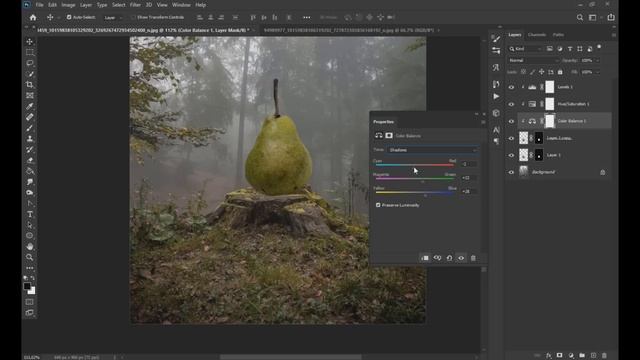Select the Eyedropper tool
Image resolution: width=640 pixels, height=360 pixels.
pyautogui.click(x=30, y=106)
